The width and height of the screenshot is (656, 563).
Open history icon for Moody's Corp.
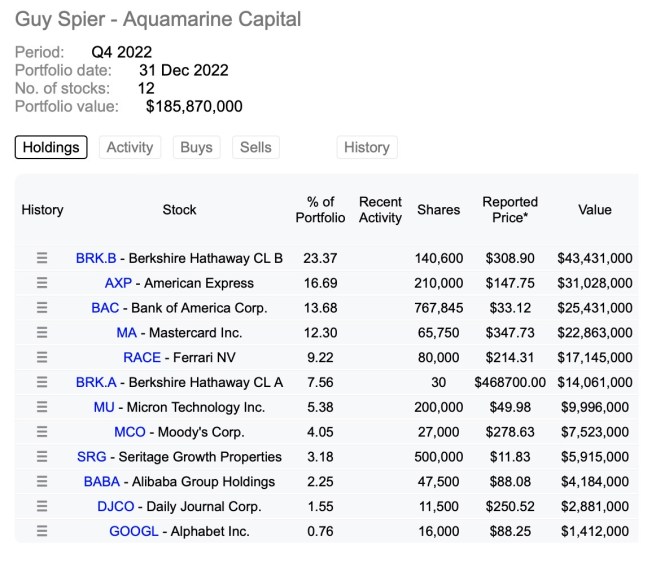[x=42, y=432]
